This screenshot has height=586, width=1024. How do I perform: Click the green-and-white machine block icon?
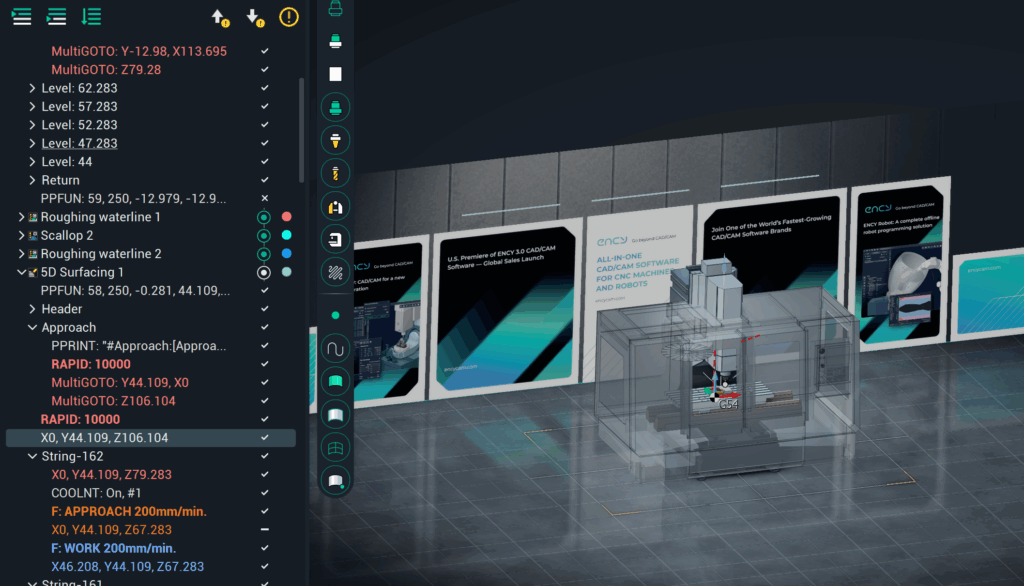[x=335, y=41]
